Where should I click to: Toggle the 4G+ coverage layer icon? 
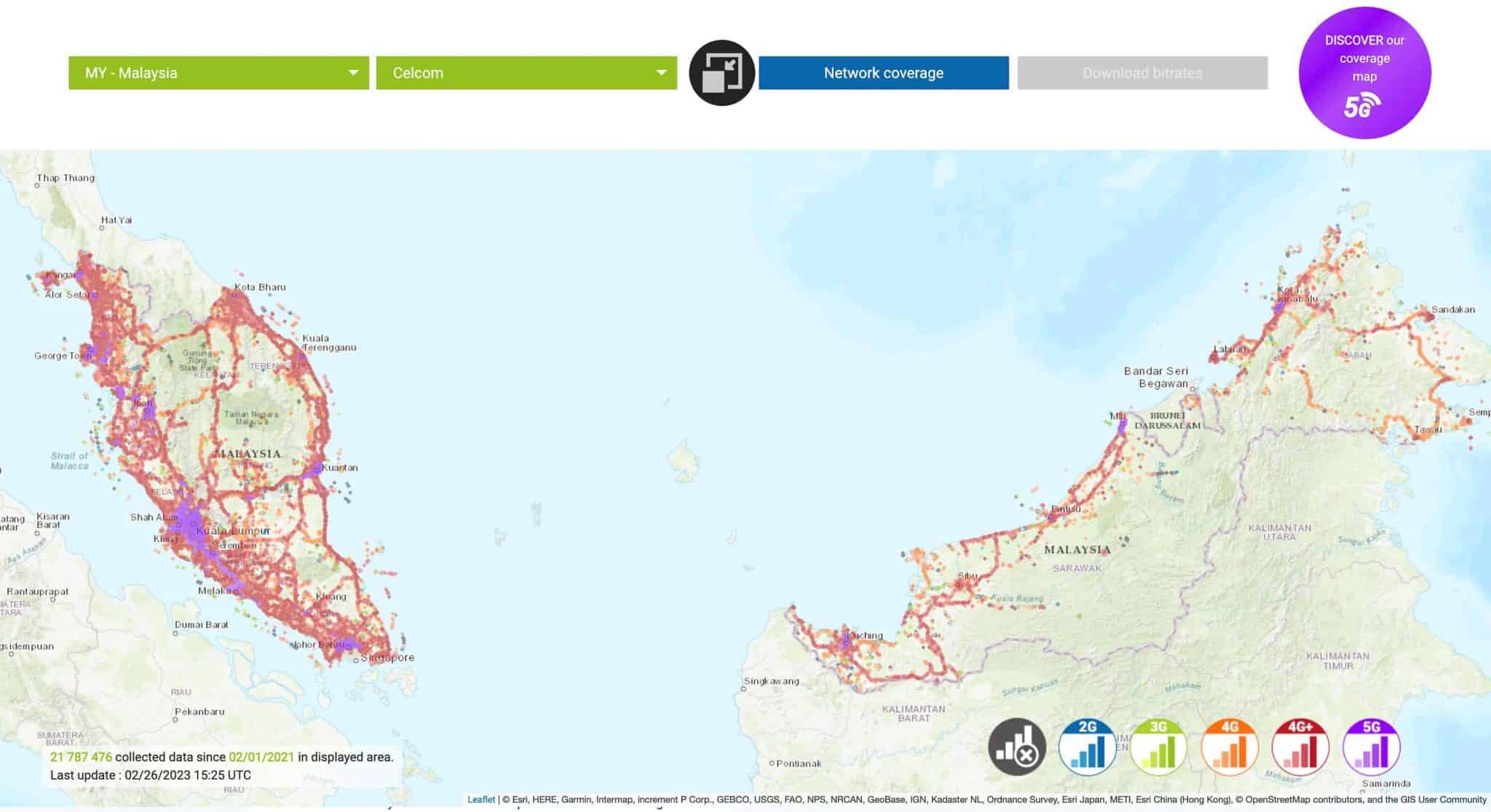click(x=1300, y=747)
